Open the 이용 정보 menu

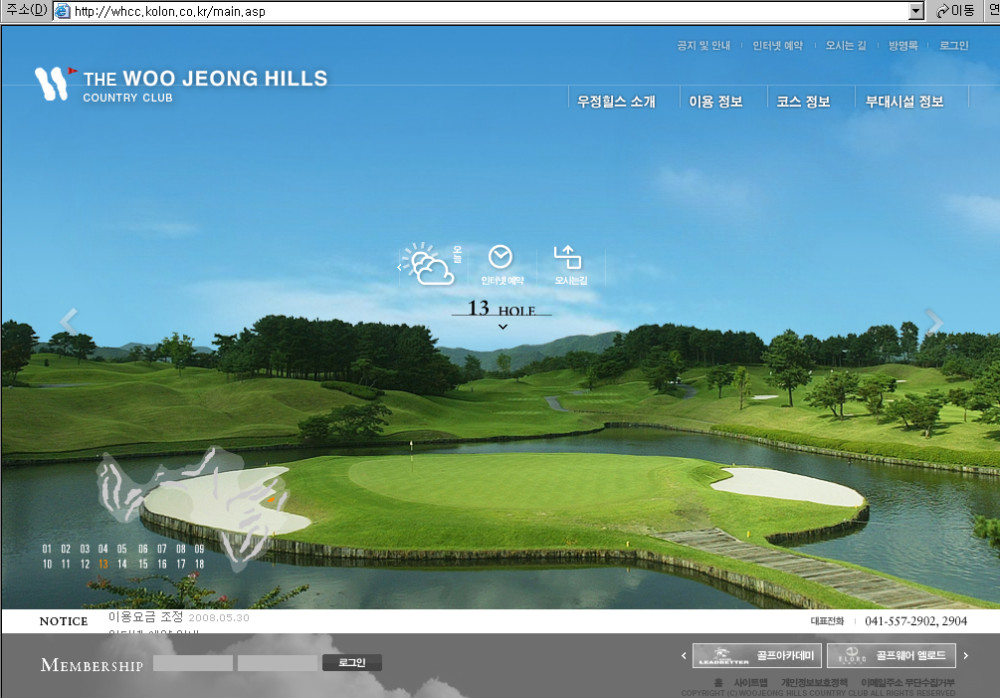pos(716,101)
